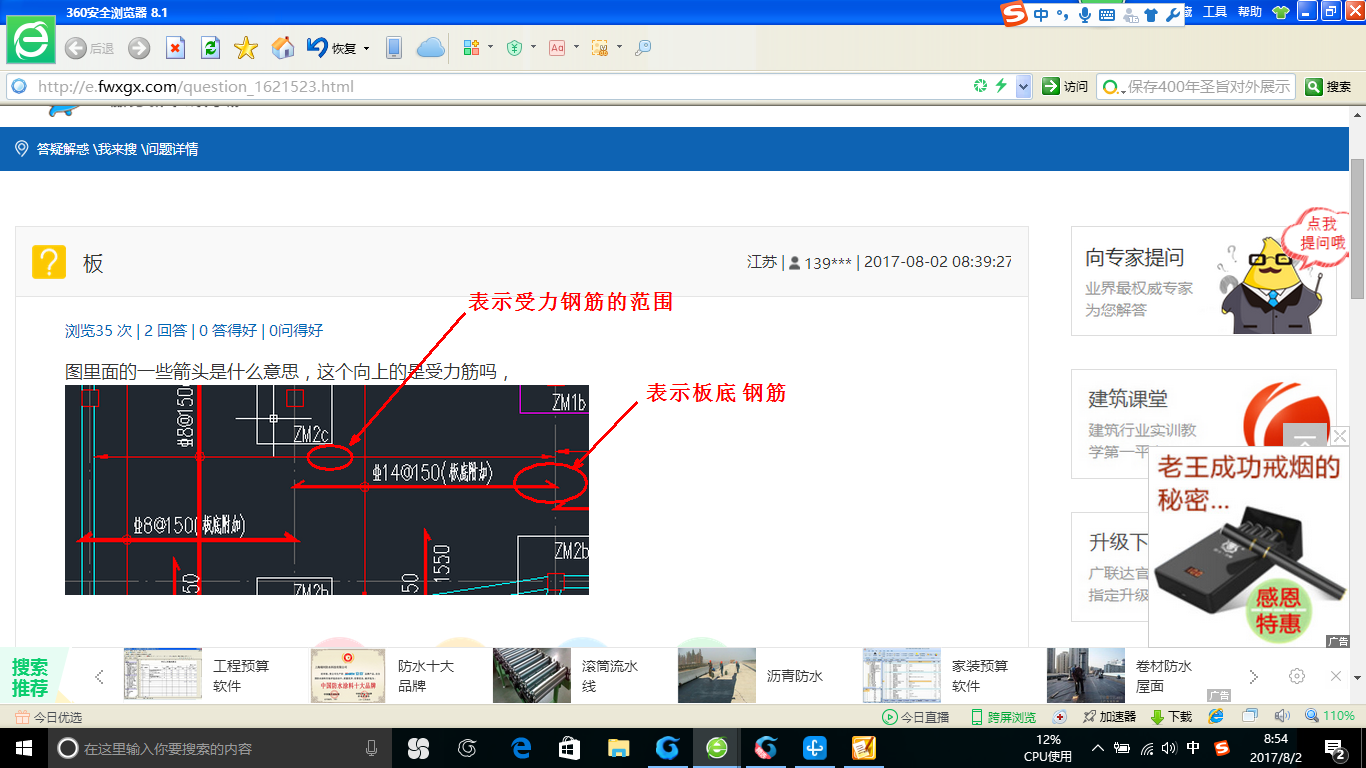This screenshot has height=768, width=1366.
Task: Open the Windows Start button
Action: coord(22,748)
